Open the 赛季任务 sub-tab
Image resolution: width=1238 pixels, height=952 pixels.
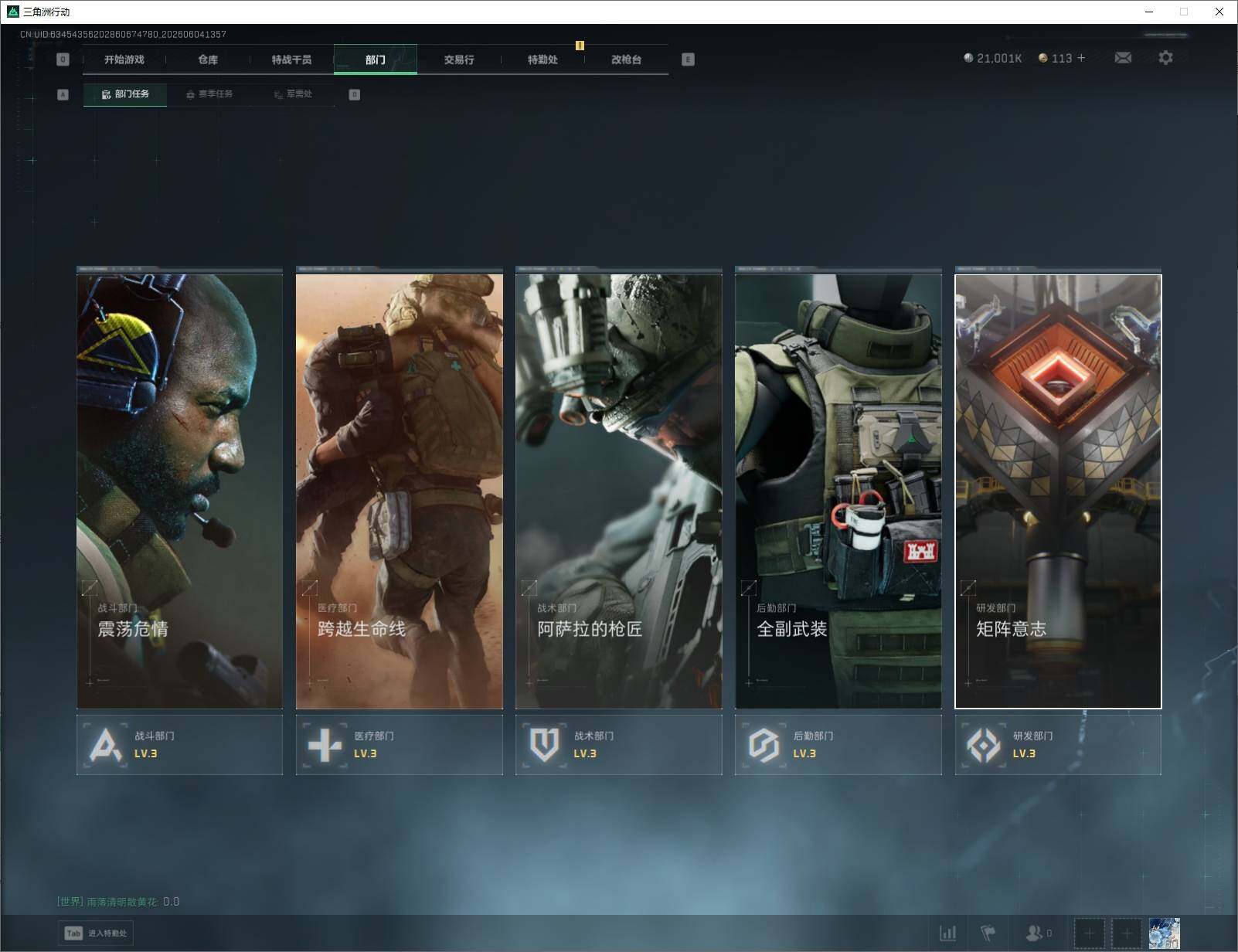pos(209,94)
